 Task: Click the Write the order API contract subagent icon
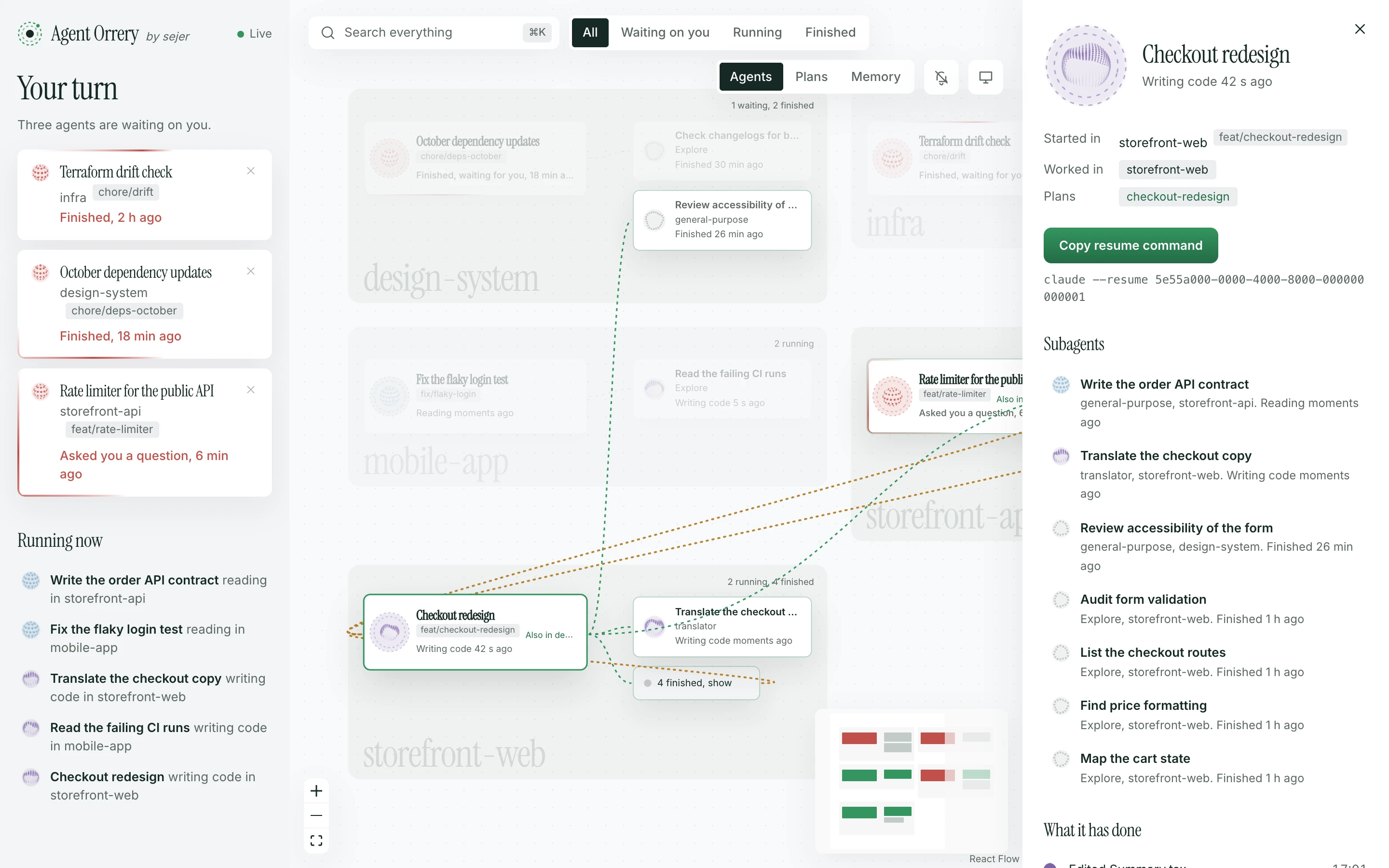pyautogui.click(x=1061, y=384)
